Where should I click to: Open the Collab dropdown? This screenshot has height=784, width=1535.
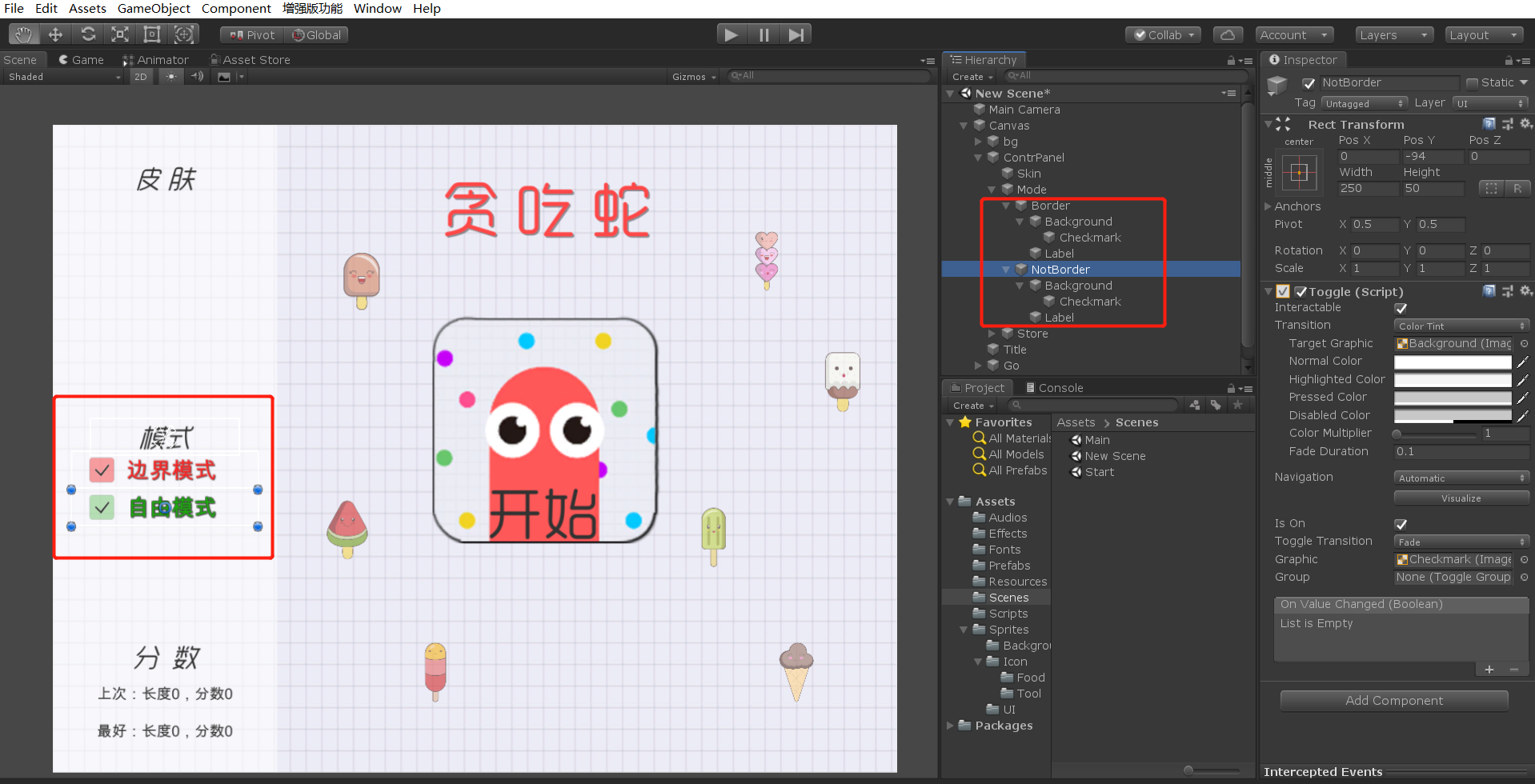(1164, 35)
